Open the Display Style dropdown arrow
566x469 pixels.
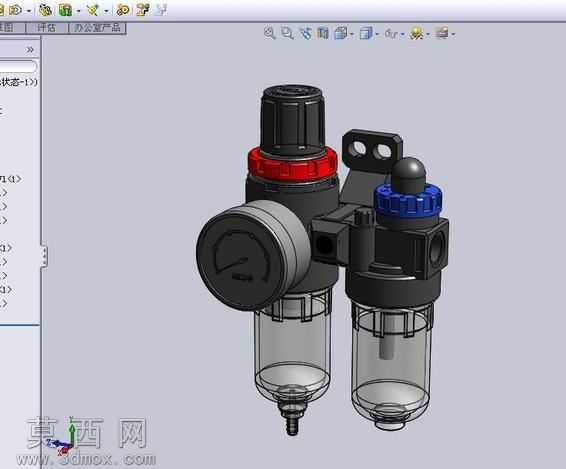tap(378, 34)
